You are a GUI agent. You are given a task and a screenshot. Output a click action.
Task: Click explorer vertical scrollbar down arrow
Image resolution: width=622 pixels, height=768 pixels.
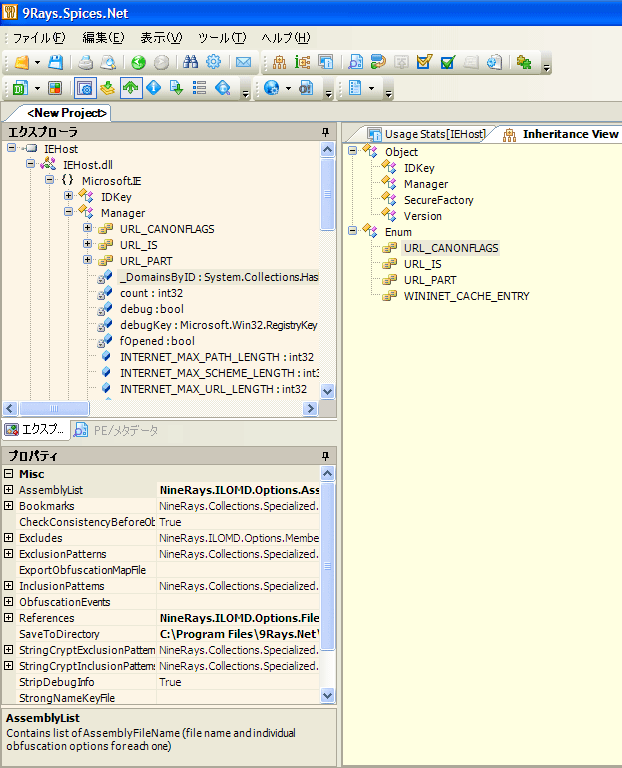tap(328, 391)
